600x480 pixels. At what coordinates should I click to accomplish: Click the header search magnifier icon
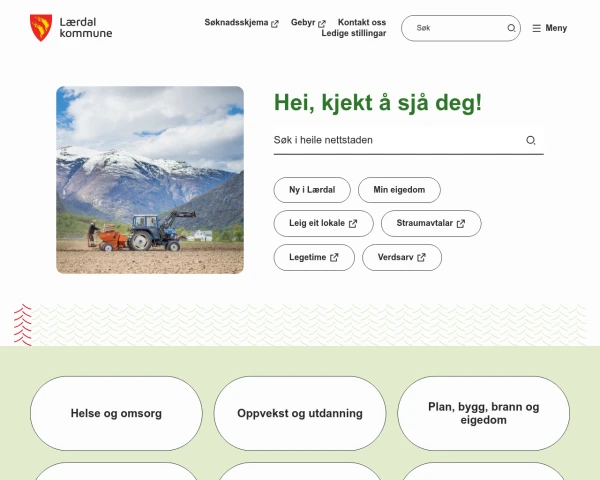511,28
